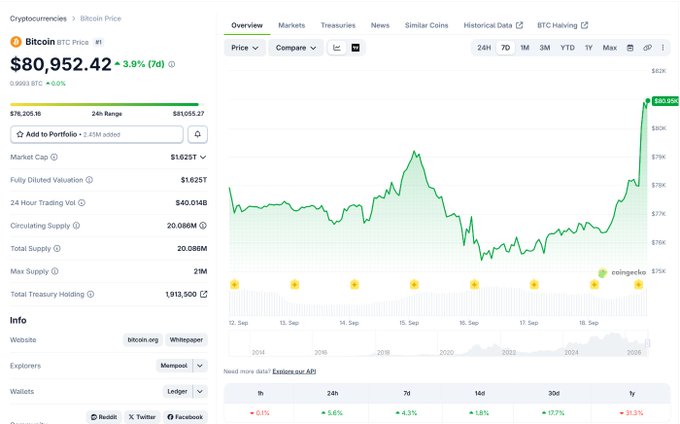Click the 1y 31.3% change cell

pyautogui.click(x=632, y=413)
